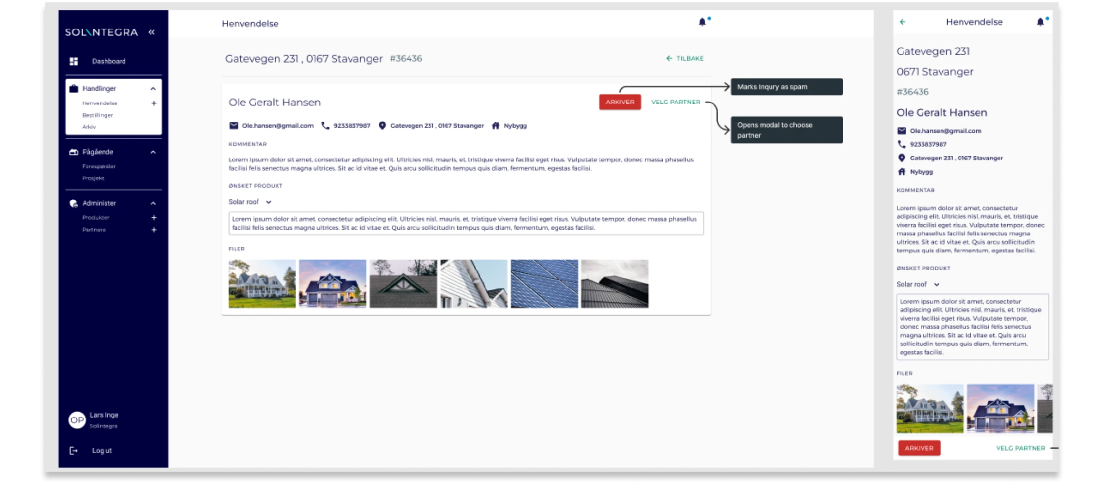This screenshot has height=482, width=1104.
Task: Open Partnere in the sidebar
Action: tap(94, 229)
